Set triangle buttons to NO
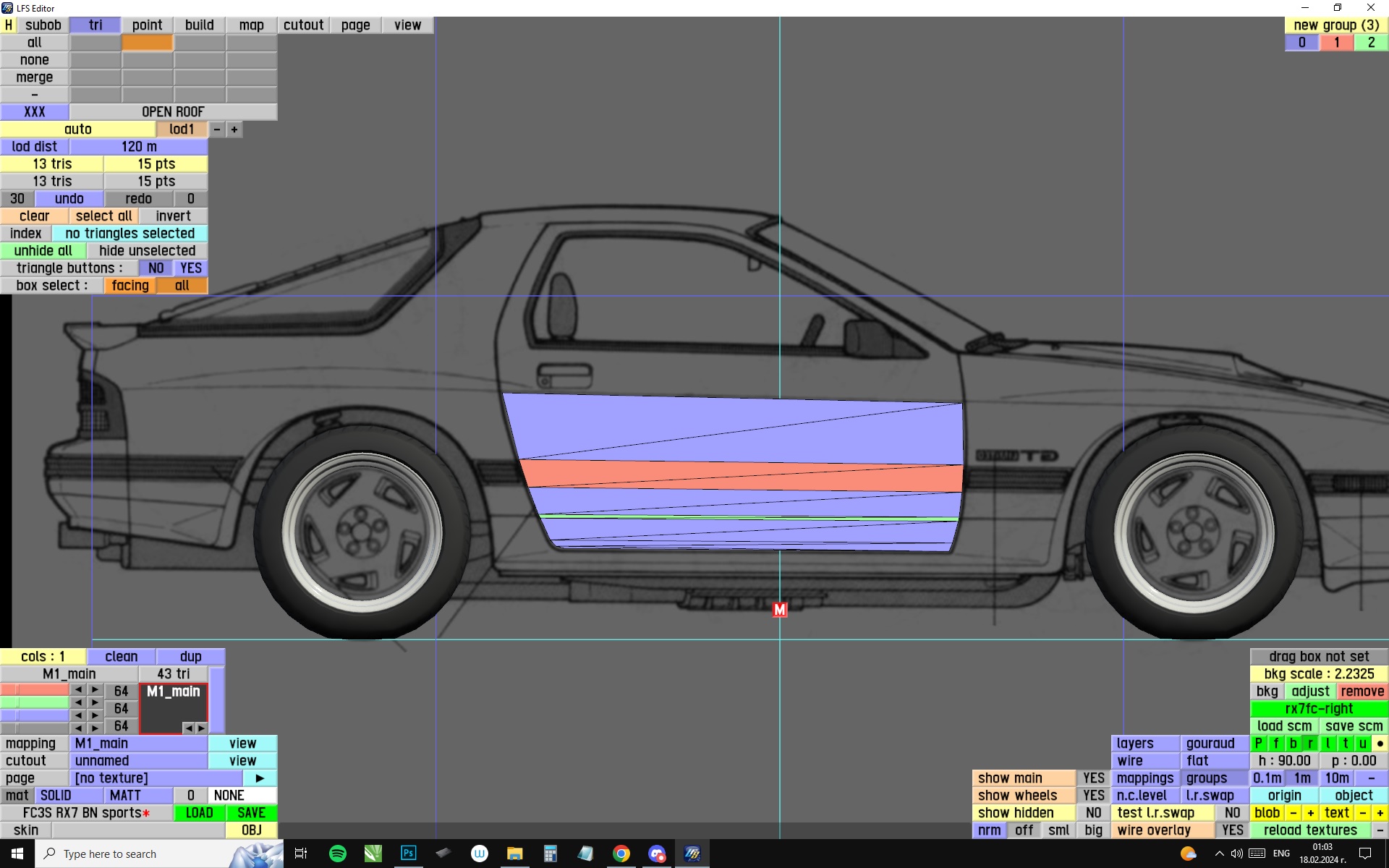This screenshot has height=868, width=1389. point(156,268)
